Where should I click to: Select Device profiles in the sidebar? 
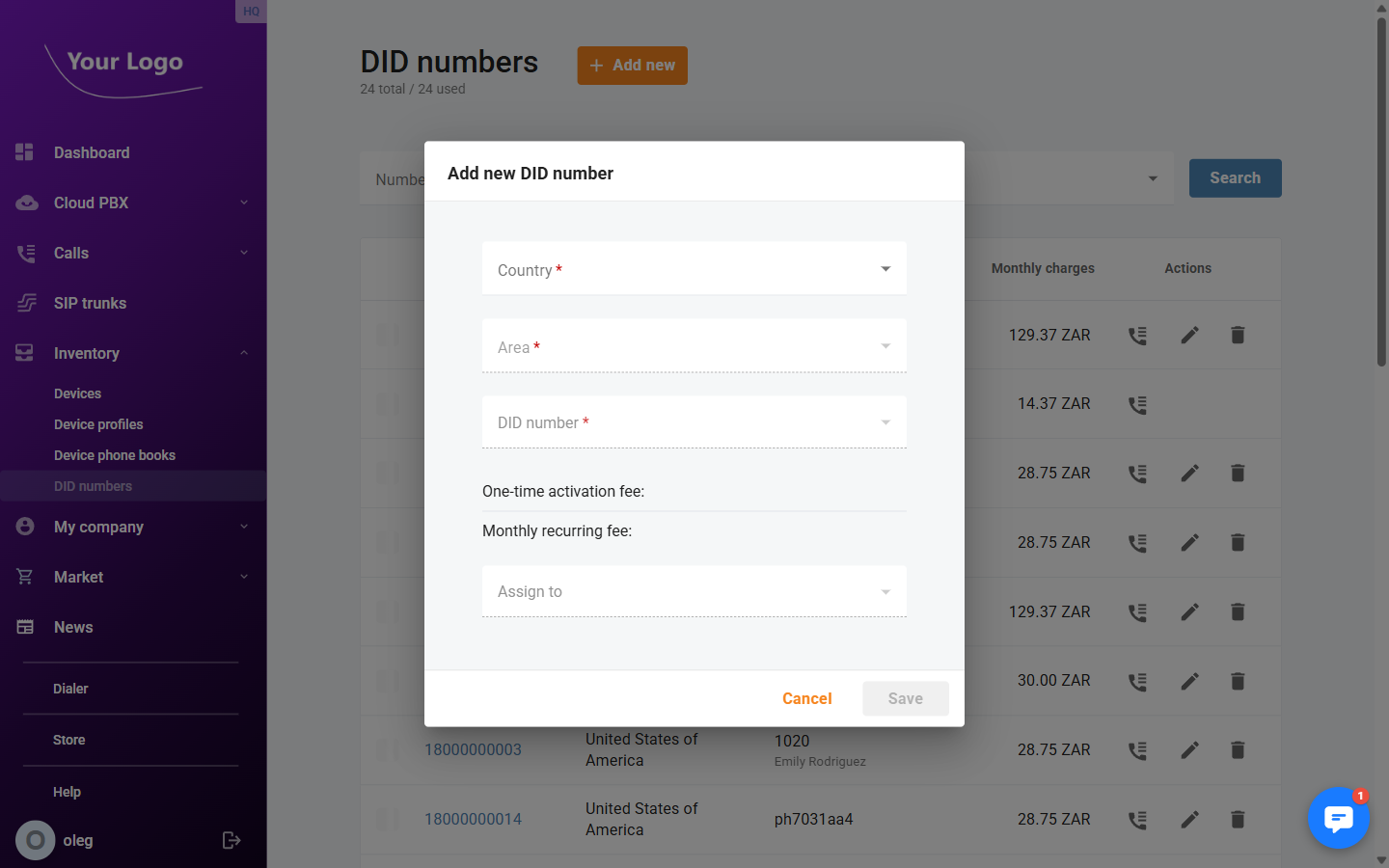98,424
